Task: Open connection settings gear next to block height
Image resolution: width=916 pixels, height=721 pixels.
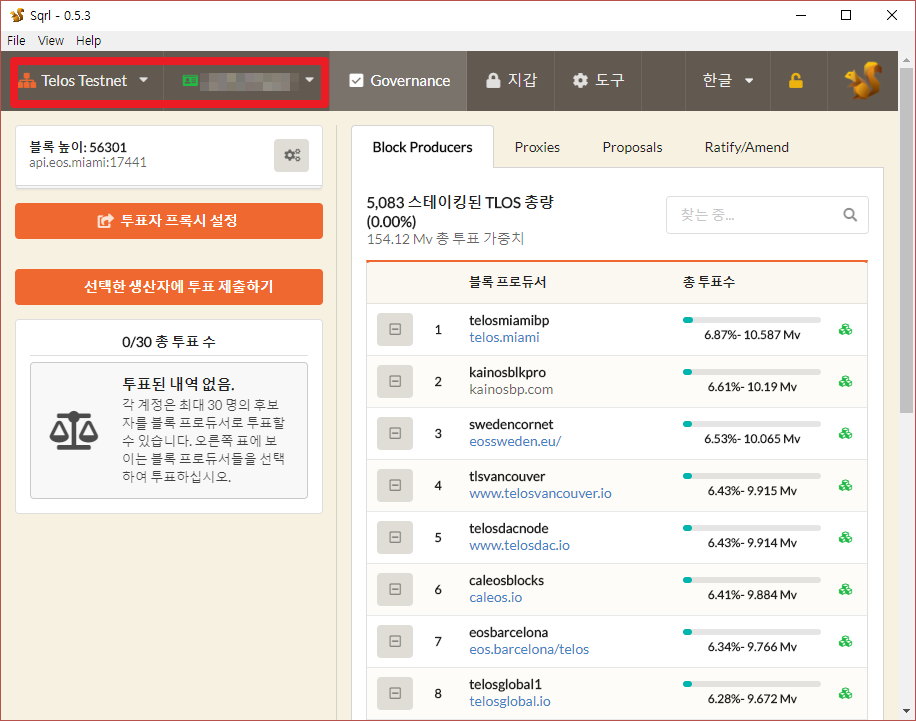Action: coord(292,155)
